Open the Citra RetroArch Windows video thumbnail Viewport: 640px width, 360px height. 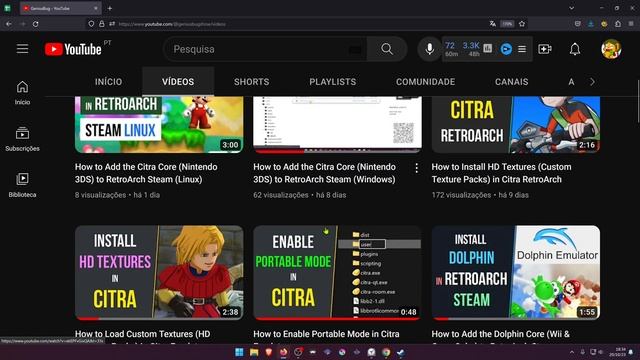click(337, 124)
